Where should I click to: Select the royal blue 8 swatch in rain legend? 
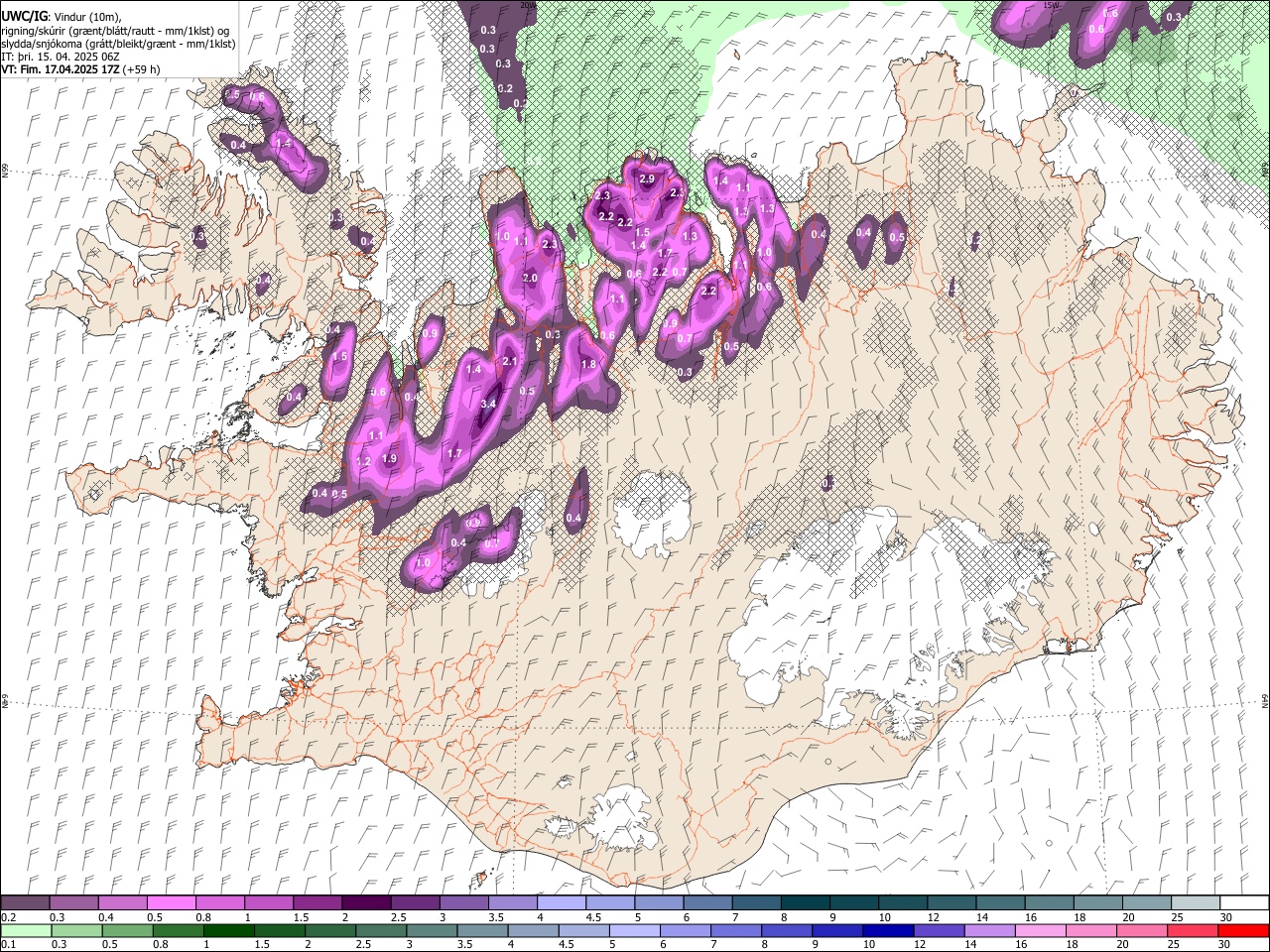[786, 930]
